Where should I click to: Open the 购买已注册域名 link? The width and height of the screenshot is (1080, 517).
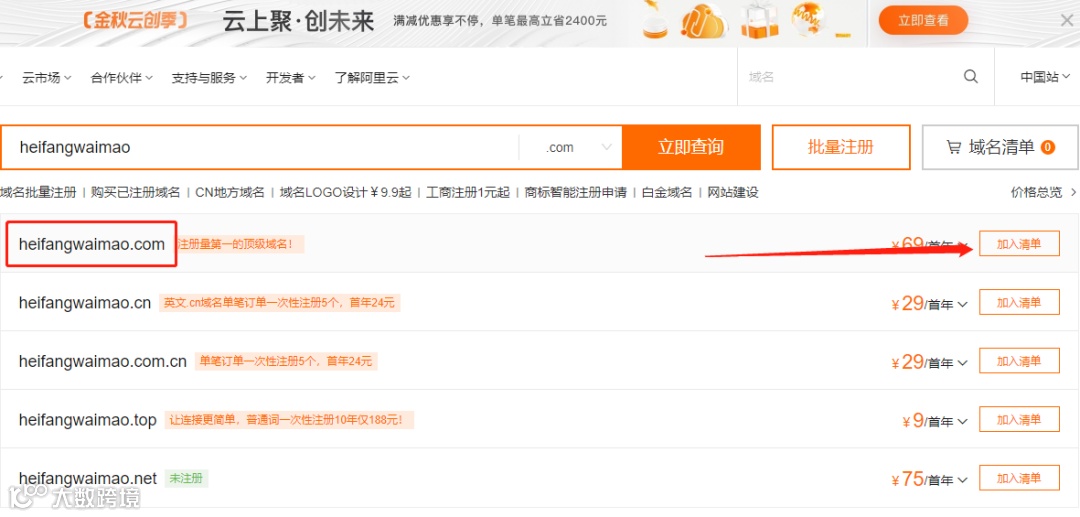click(136, 193)
